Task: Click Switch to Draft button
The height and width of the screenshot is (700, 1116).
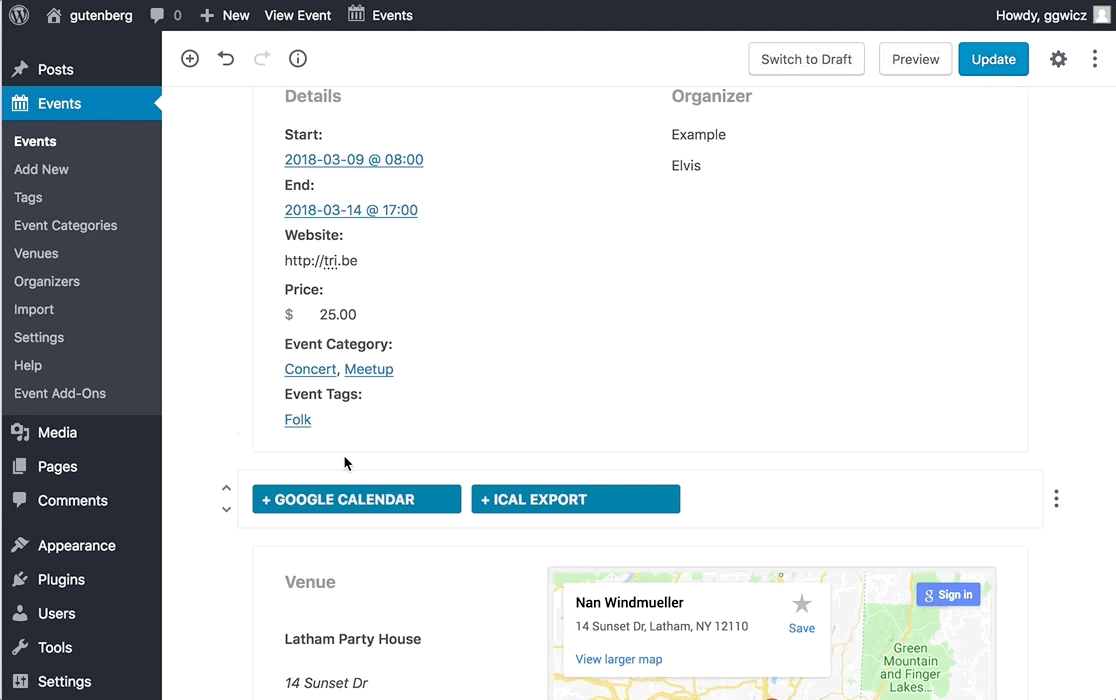Action: tap(806, 59)
